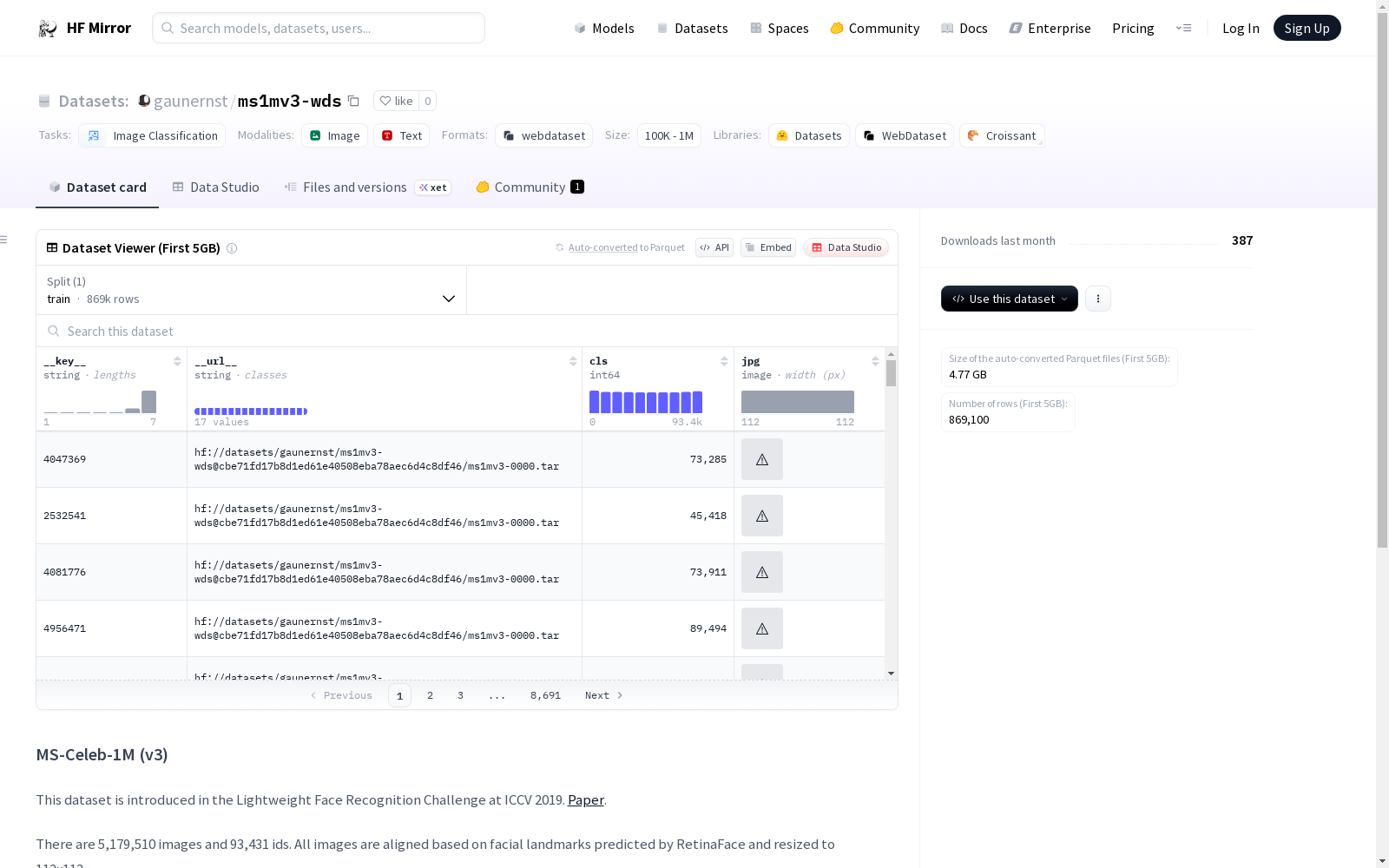Open Data Studio from the viewer header

point(846,247)
